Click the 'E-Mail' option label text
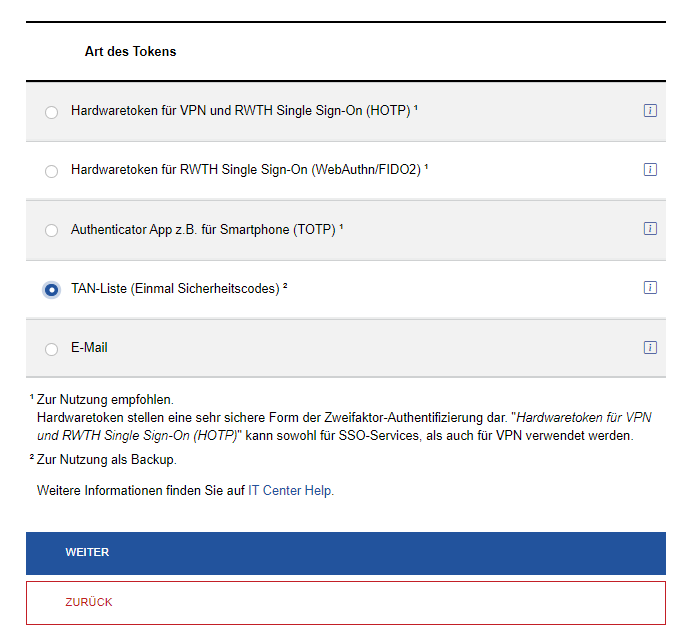This screenshot has width=682, height=634. pyautogui.click(x=89, y=348)
